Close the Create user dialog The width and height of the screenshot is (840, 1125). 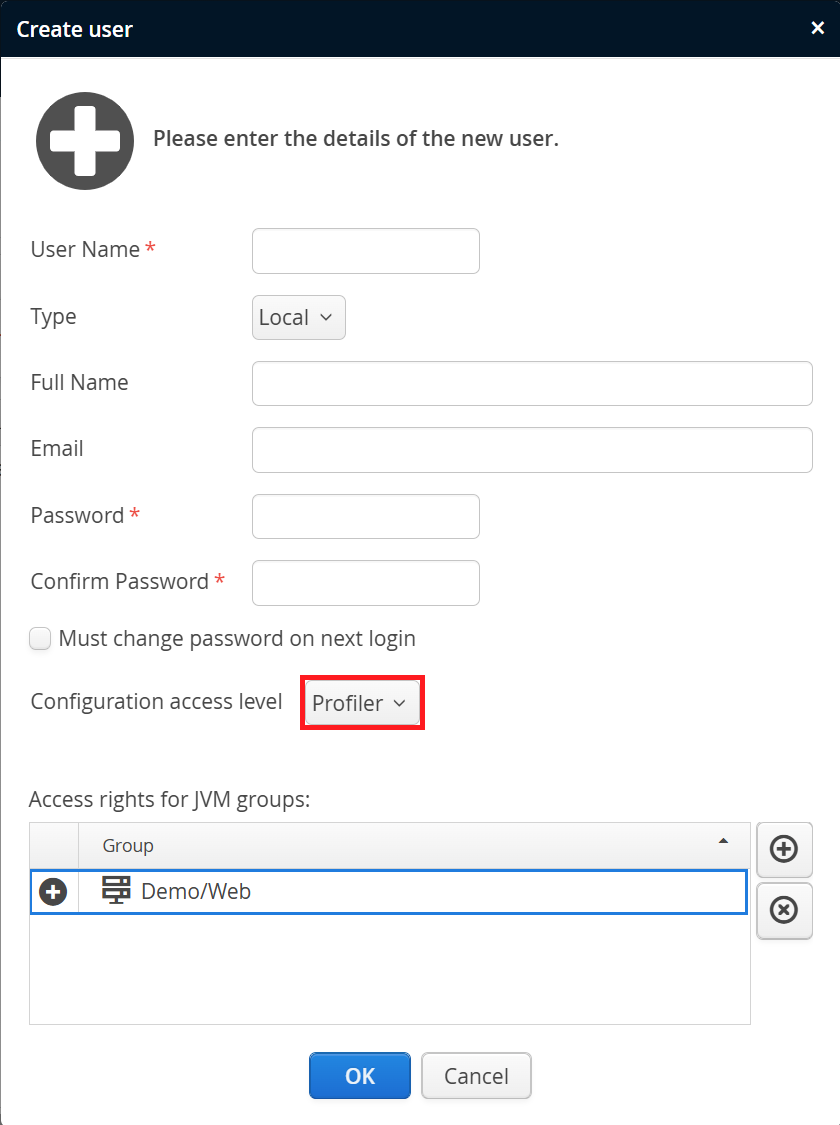click(817, 28)
